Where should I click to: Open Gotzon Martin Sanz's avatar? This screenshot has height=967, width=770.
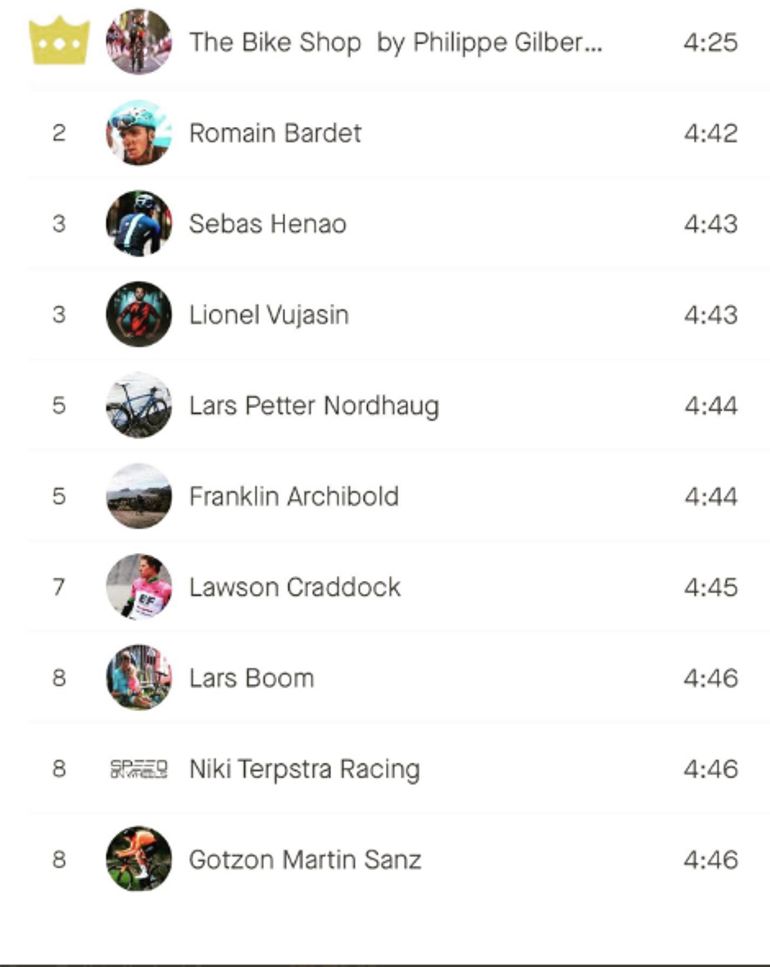pos(139,859)
